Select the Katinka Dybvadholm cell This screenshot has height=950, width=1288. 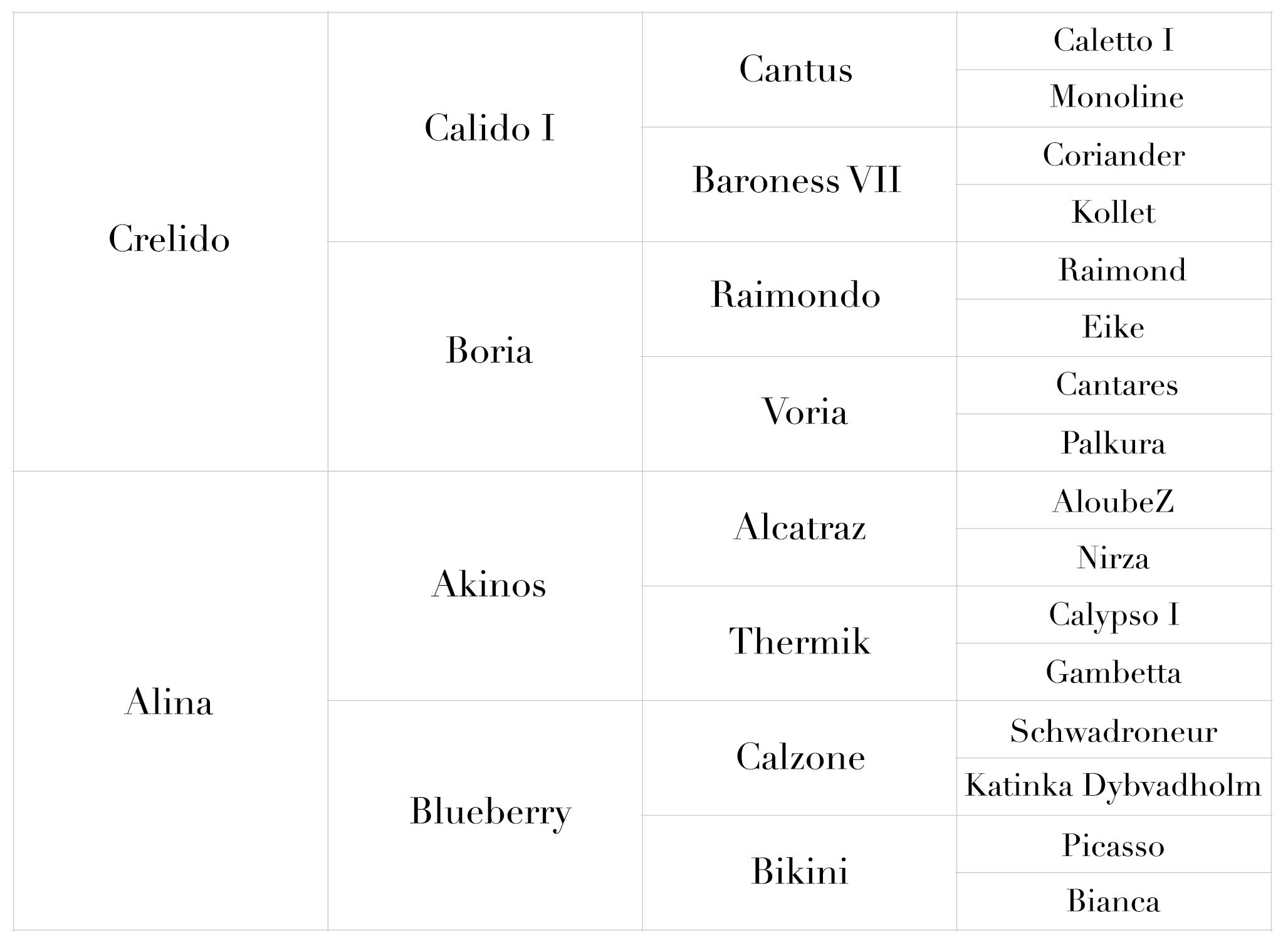point(1114,786)
